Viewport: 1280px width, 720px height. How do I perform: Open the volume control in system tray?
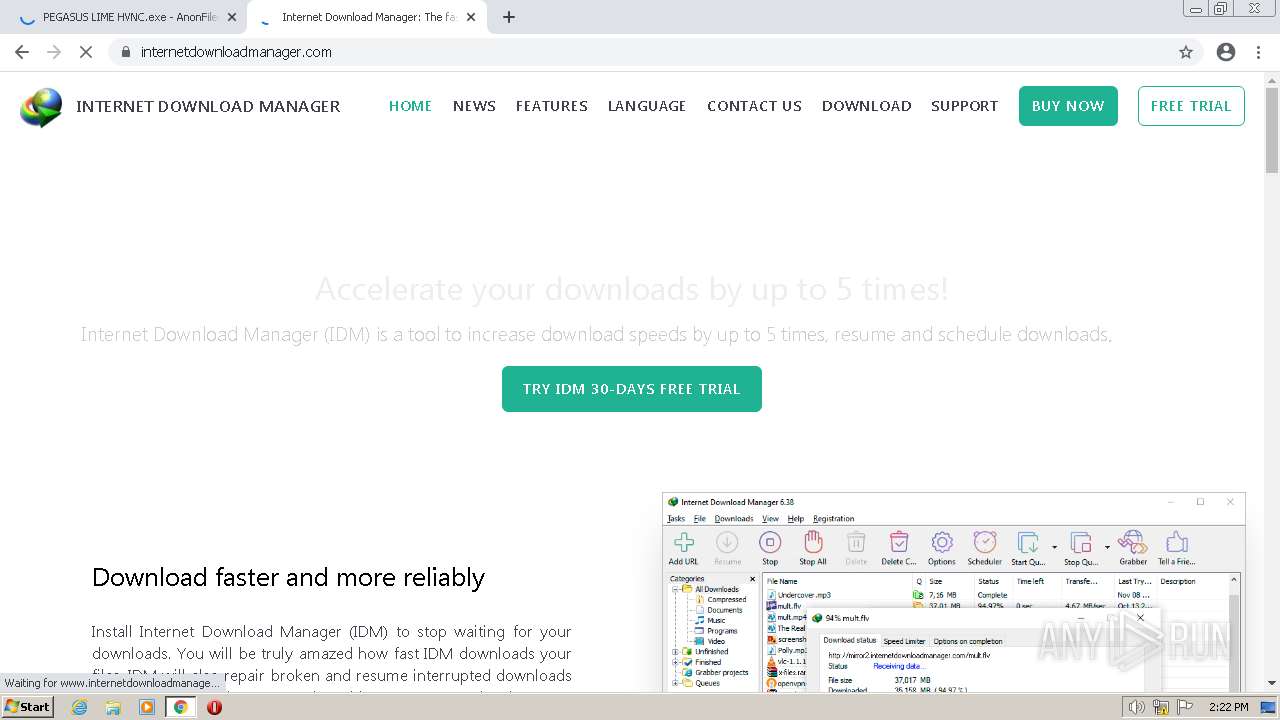click(x=1137, y=707)
